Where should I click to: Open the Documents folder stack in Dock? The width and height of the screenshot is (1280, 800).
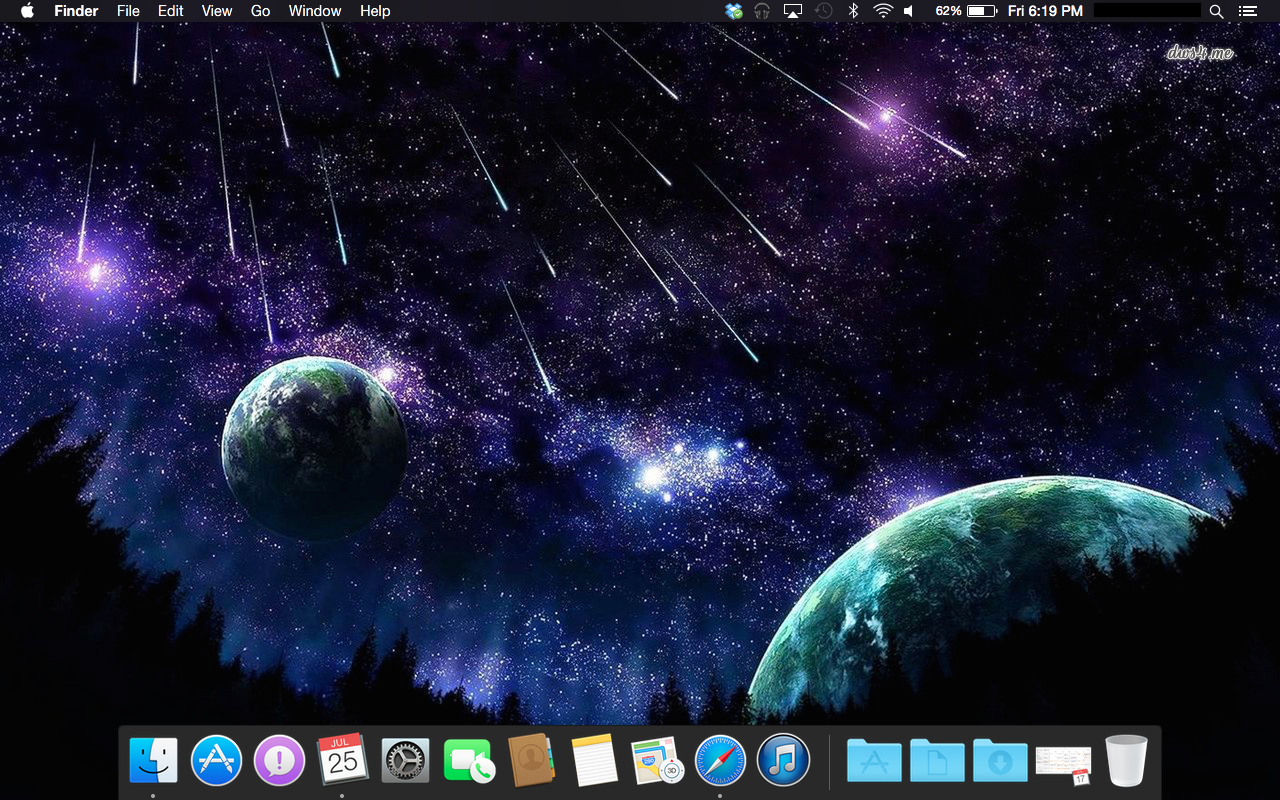[x=937, y=760]
